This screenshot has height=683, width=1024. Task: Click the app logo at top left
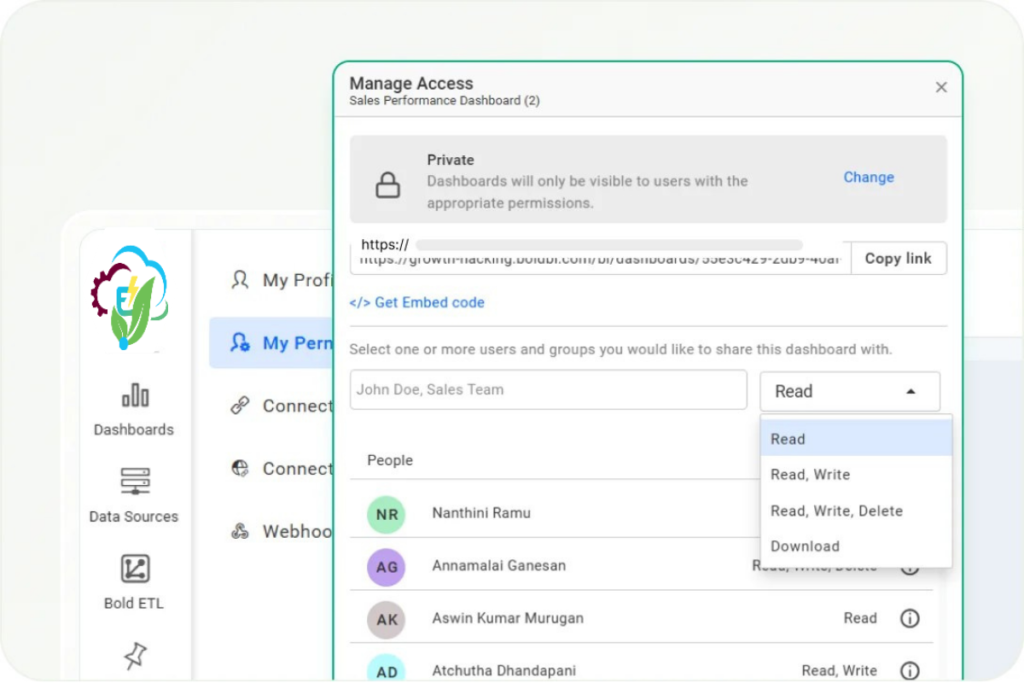130,298
